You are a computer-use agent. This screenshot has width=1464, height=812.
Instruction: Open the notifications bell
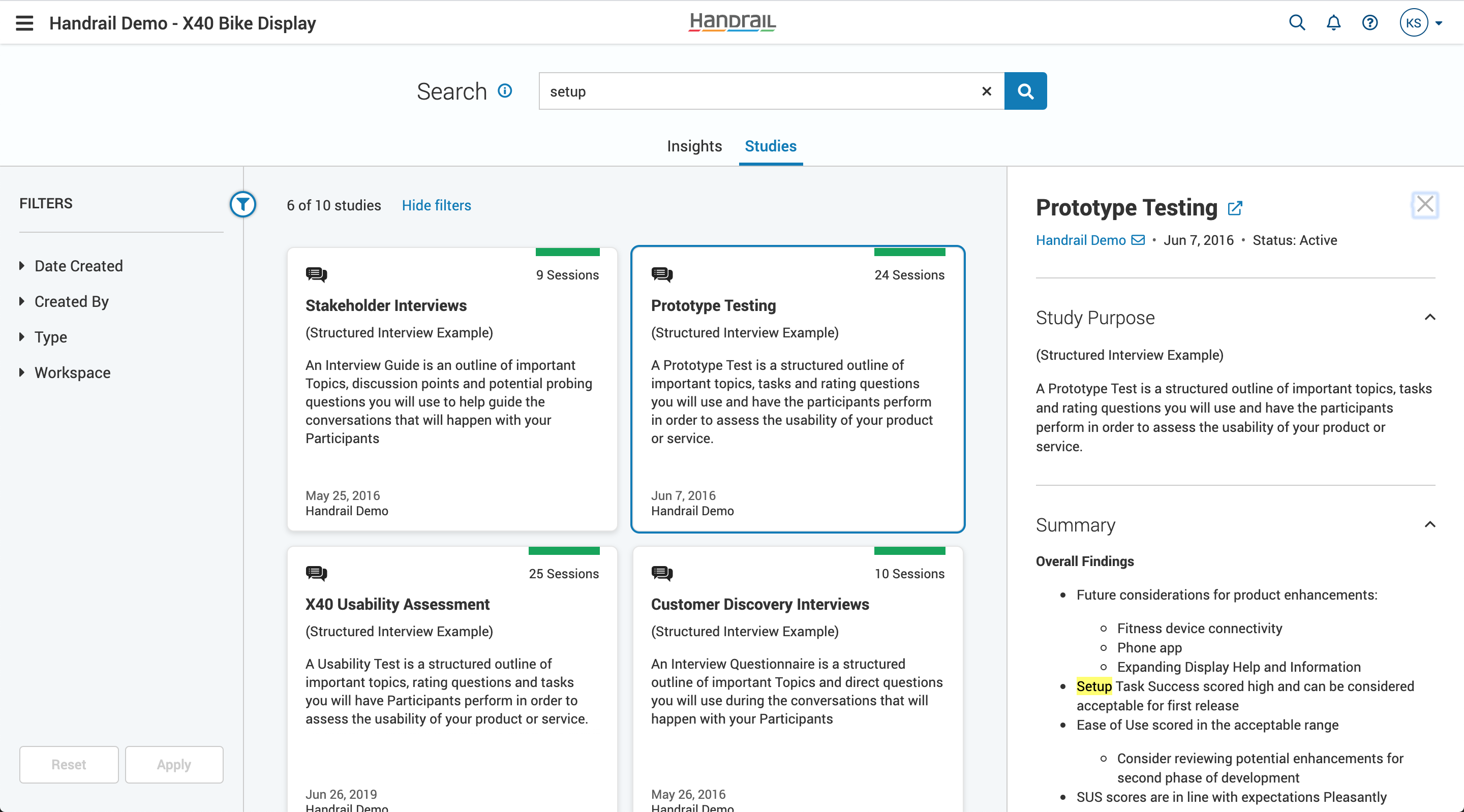(1333, 23)
